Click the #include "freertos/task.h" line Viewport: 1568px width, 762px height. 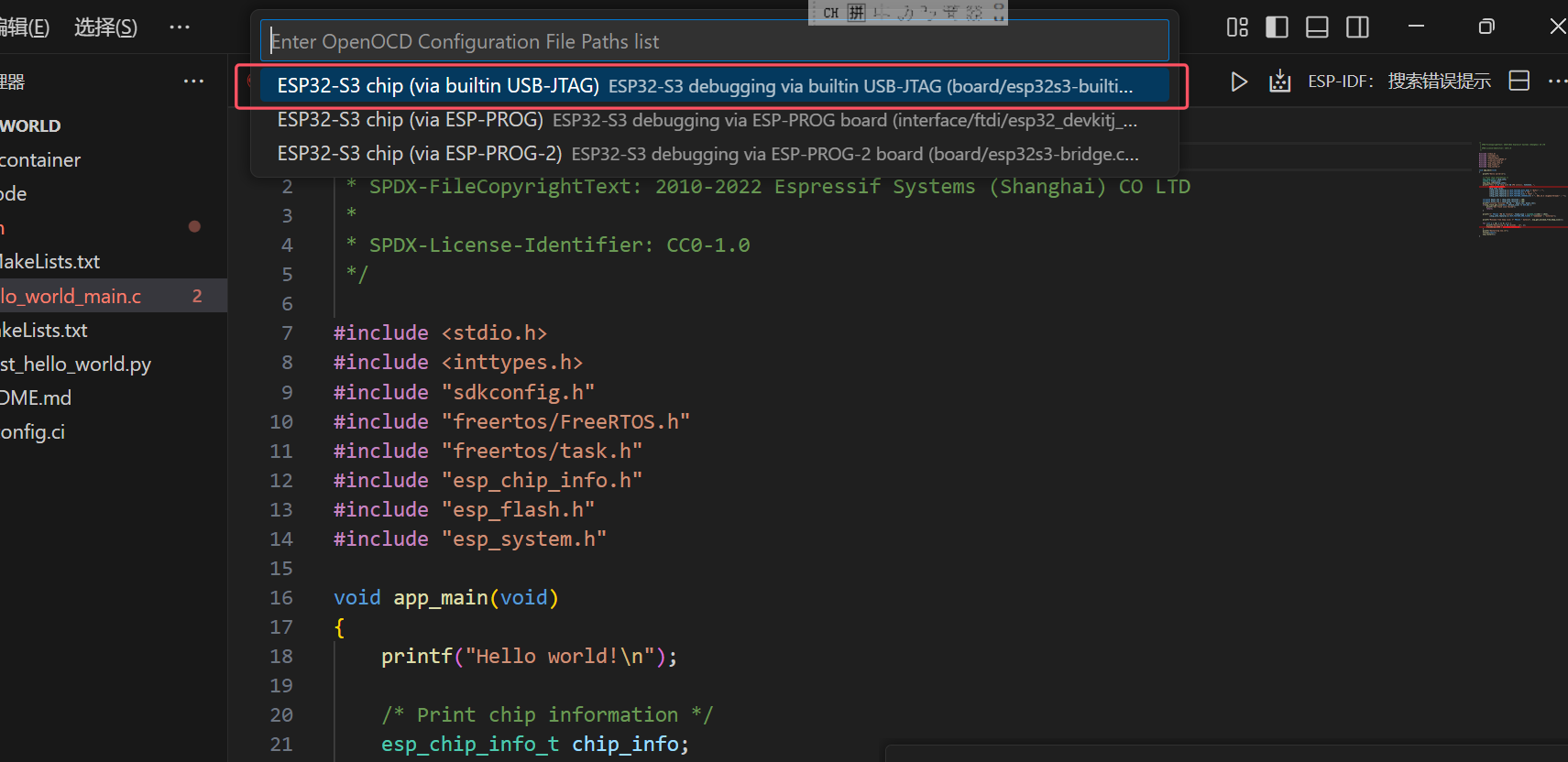click(x=488, y=452)
